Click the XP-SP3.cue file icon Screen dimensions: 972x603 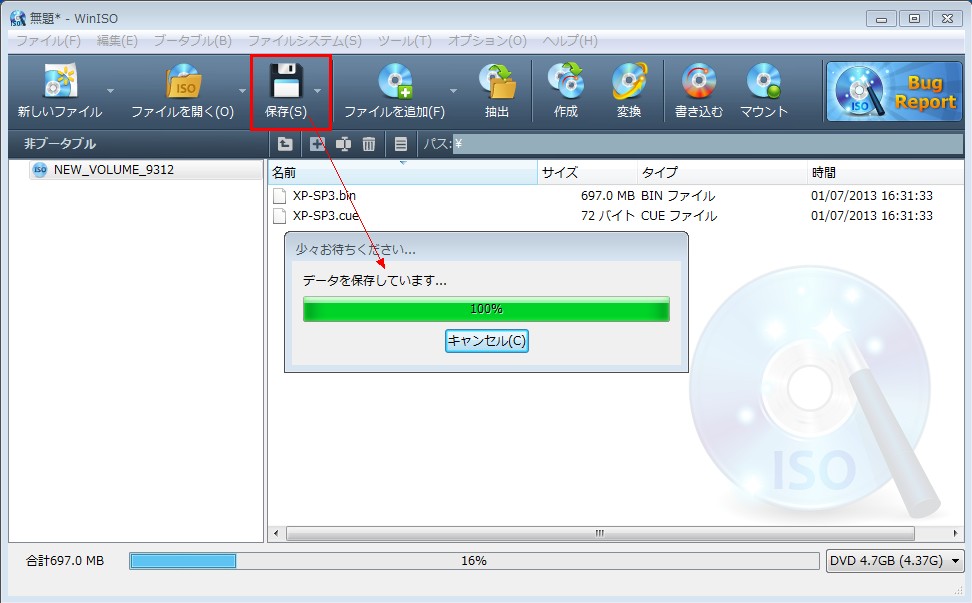point(280,216)
